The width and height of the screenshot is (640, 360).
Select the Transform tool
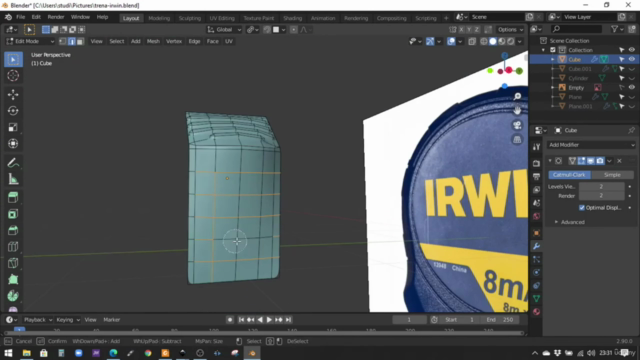coord(13,143)
